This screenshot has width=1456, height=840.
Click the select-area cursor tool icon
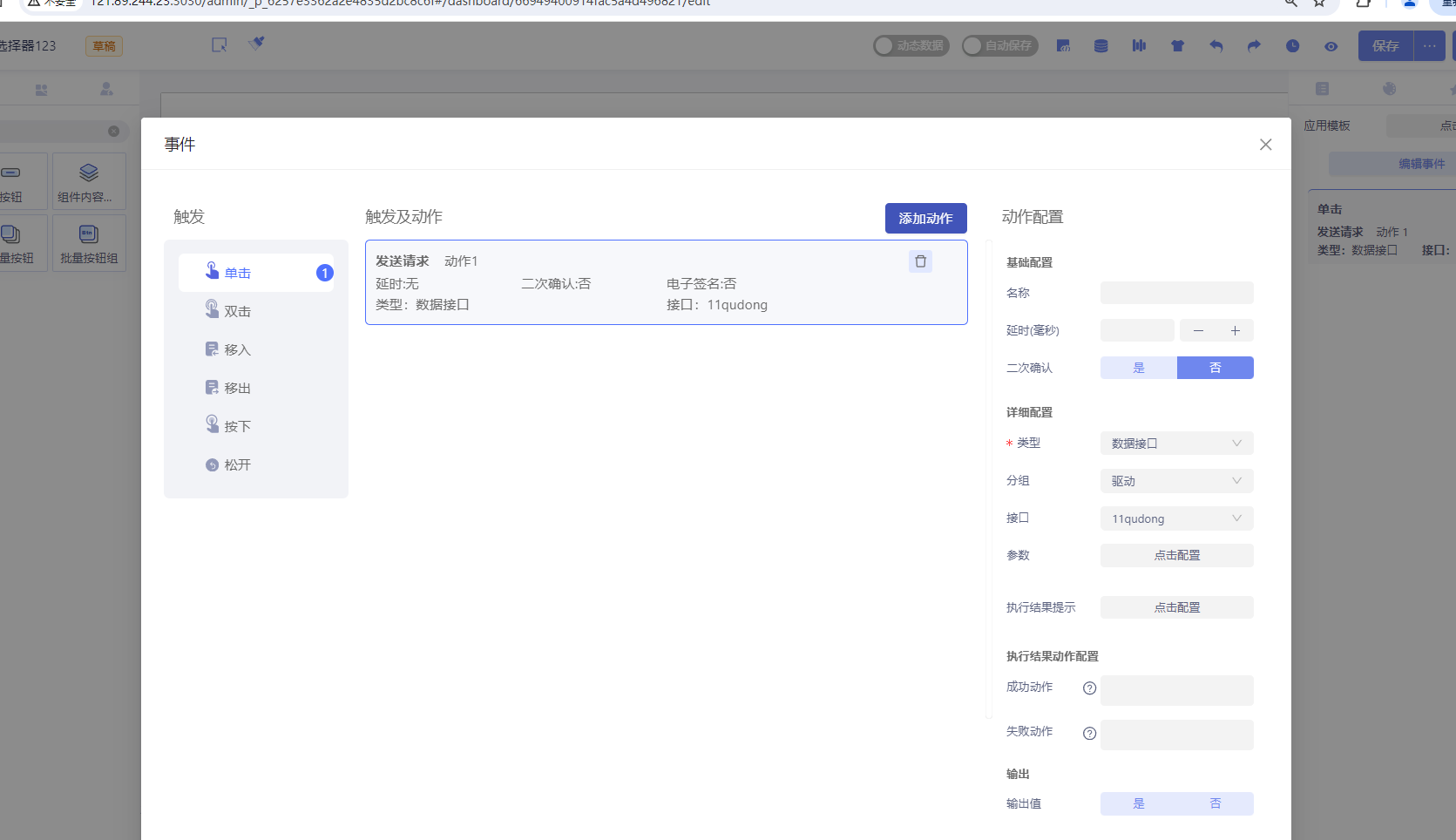point(220,44)
